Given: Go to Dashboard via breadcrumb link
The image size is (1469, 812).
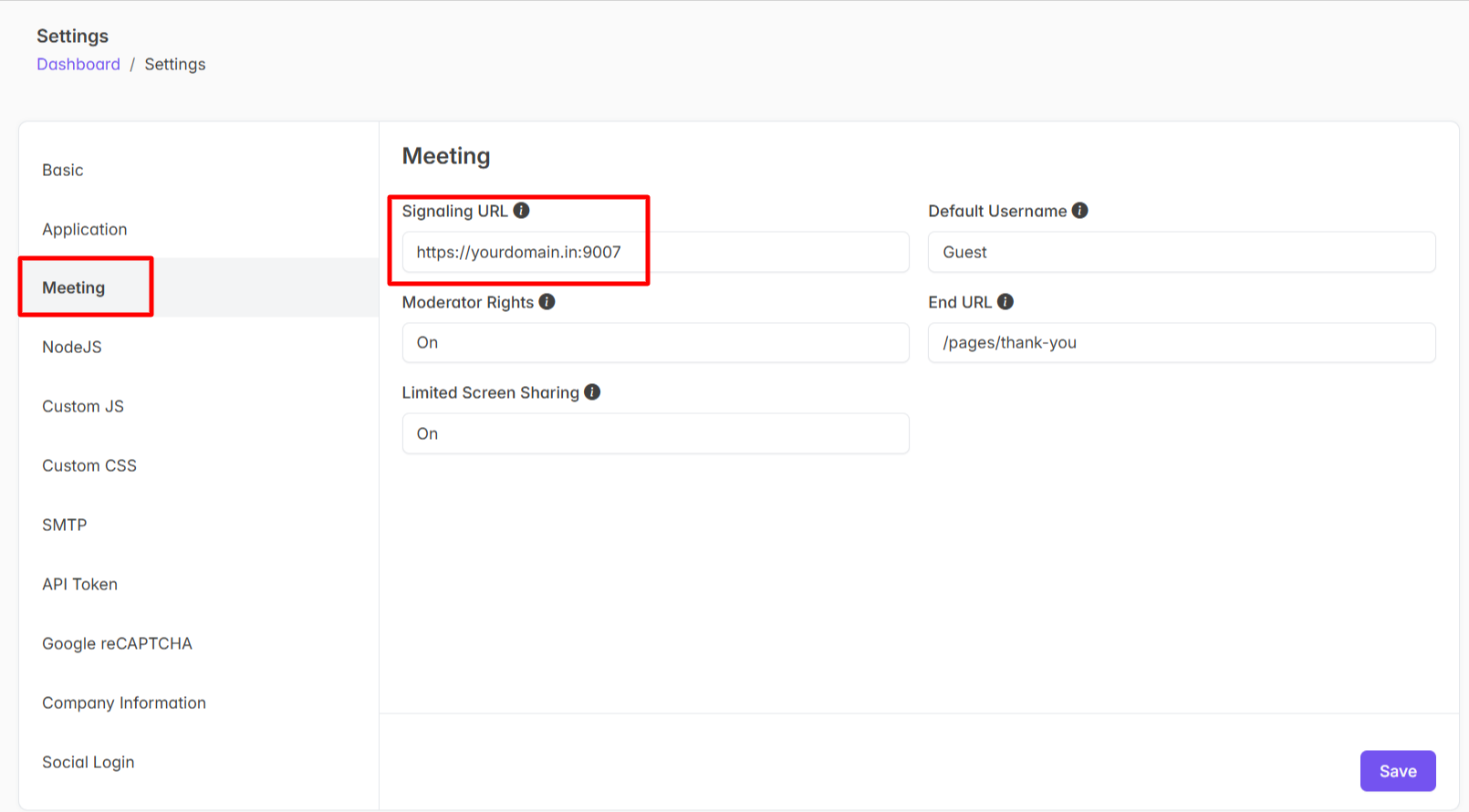Looking at the screenshot, I should (78, 65).
